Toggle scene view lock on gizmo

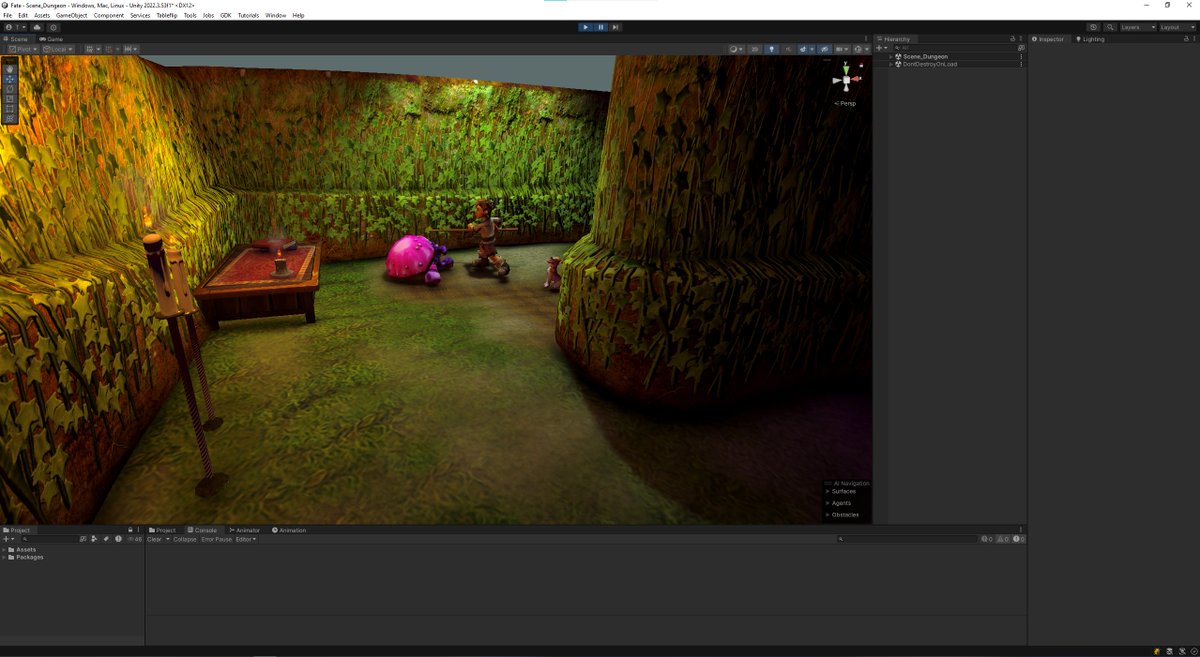point(861,65)
